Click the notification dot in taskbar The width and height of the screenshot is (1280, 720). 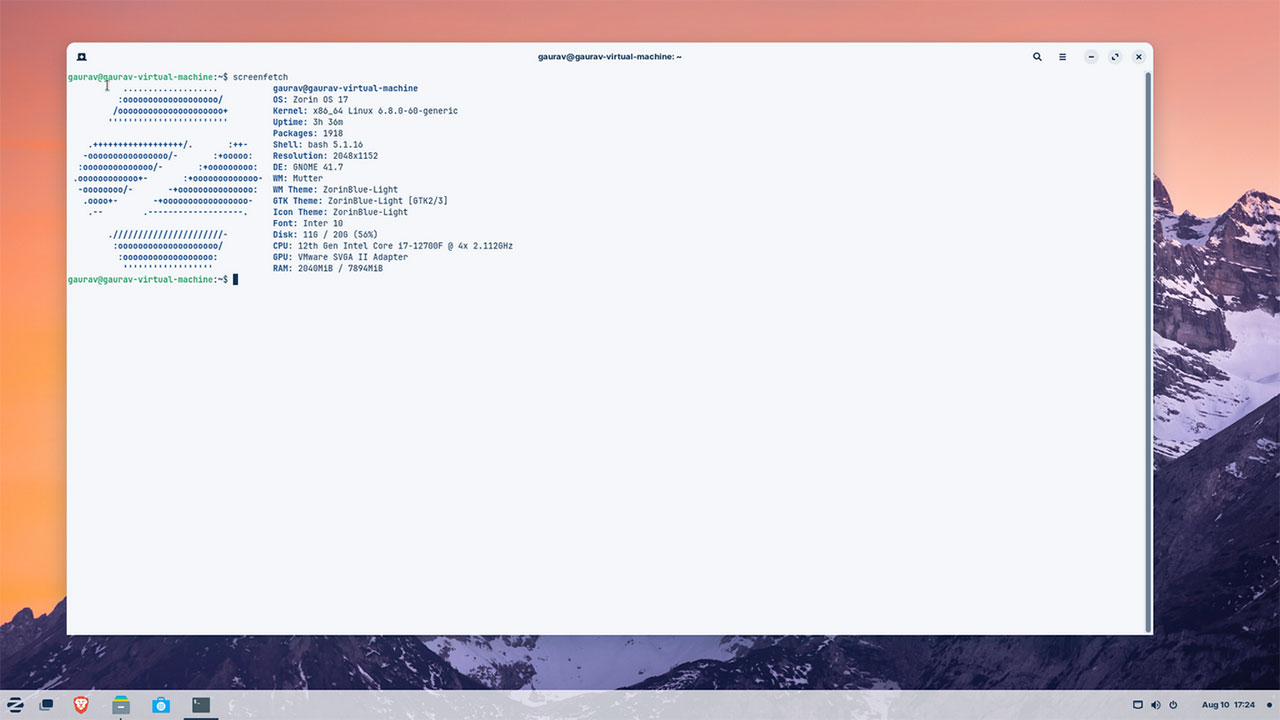coord(1269,705)
